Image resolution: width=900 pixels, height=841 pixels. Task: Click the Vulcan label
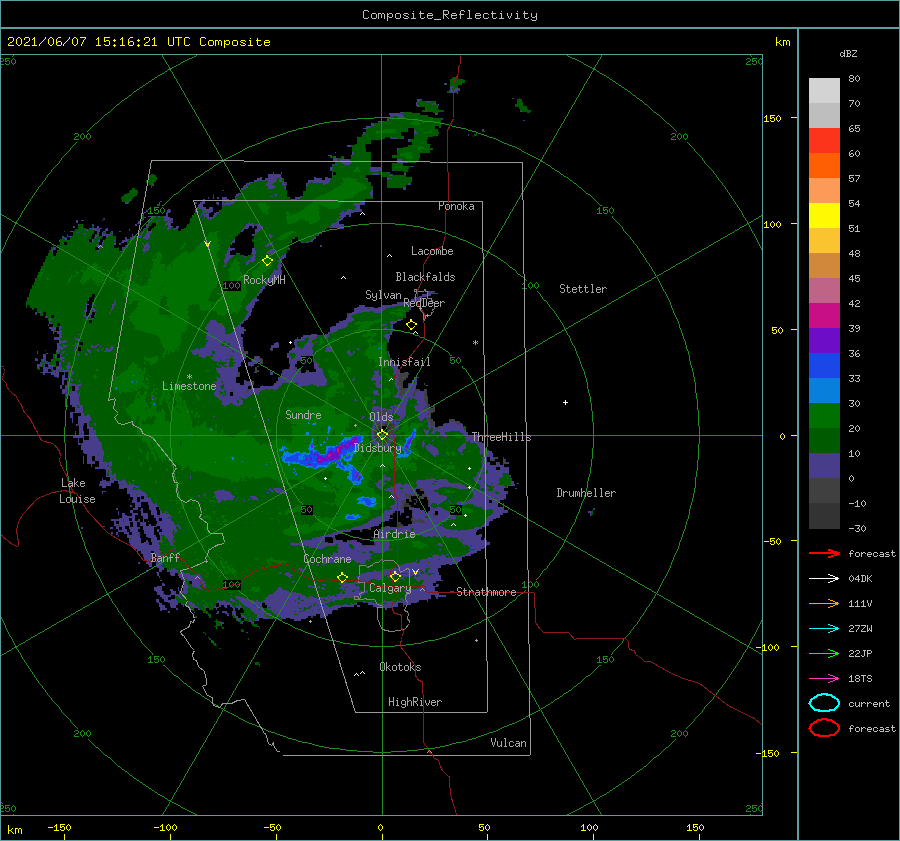pos(509,743)
